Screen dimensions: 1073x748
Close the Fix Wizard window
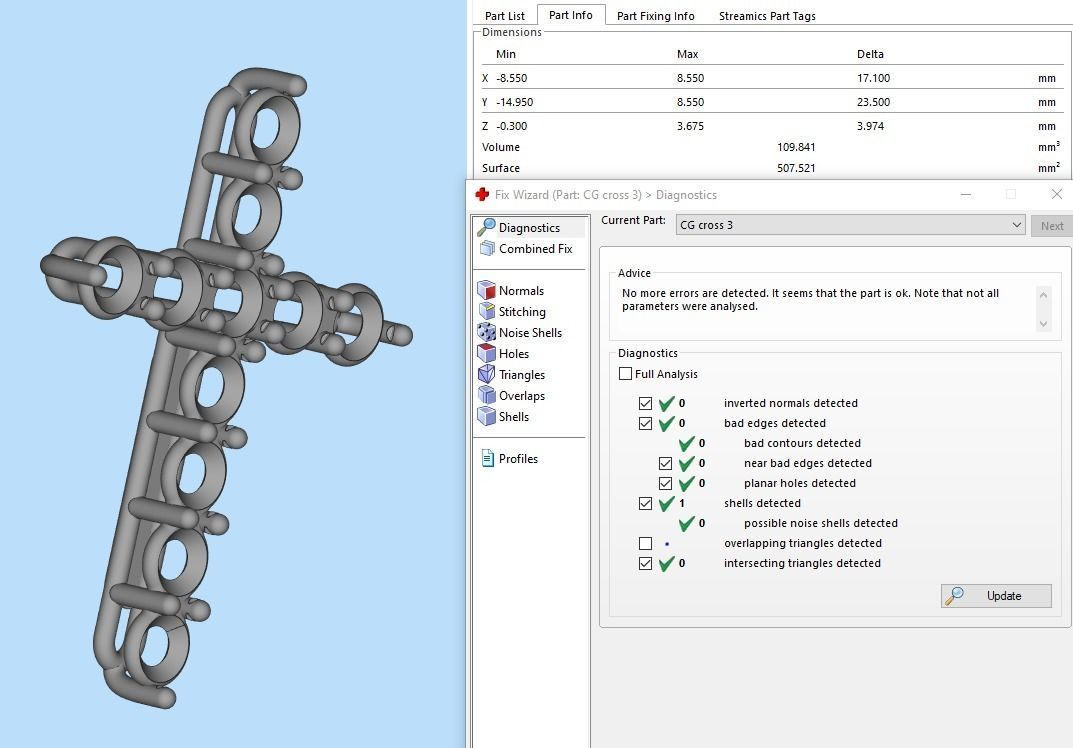(1057, 194)
